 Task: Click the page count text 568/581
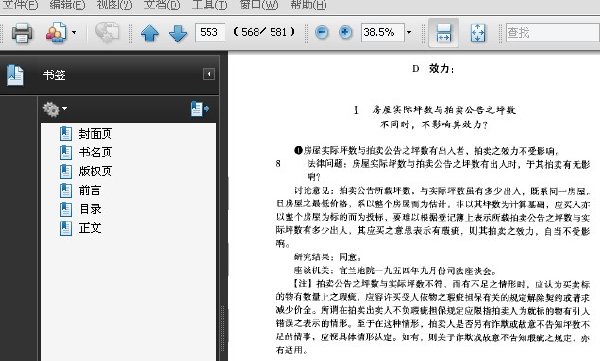[x=264, y=32]
